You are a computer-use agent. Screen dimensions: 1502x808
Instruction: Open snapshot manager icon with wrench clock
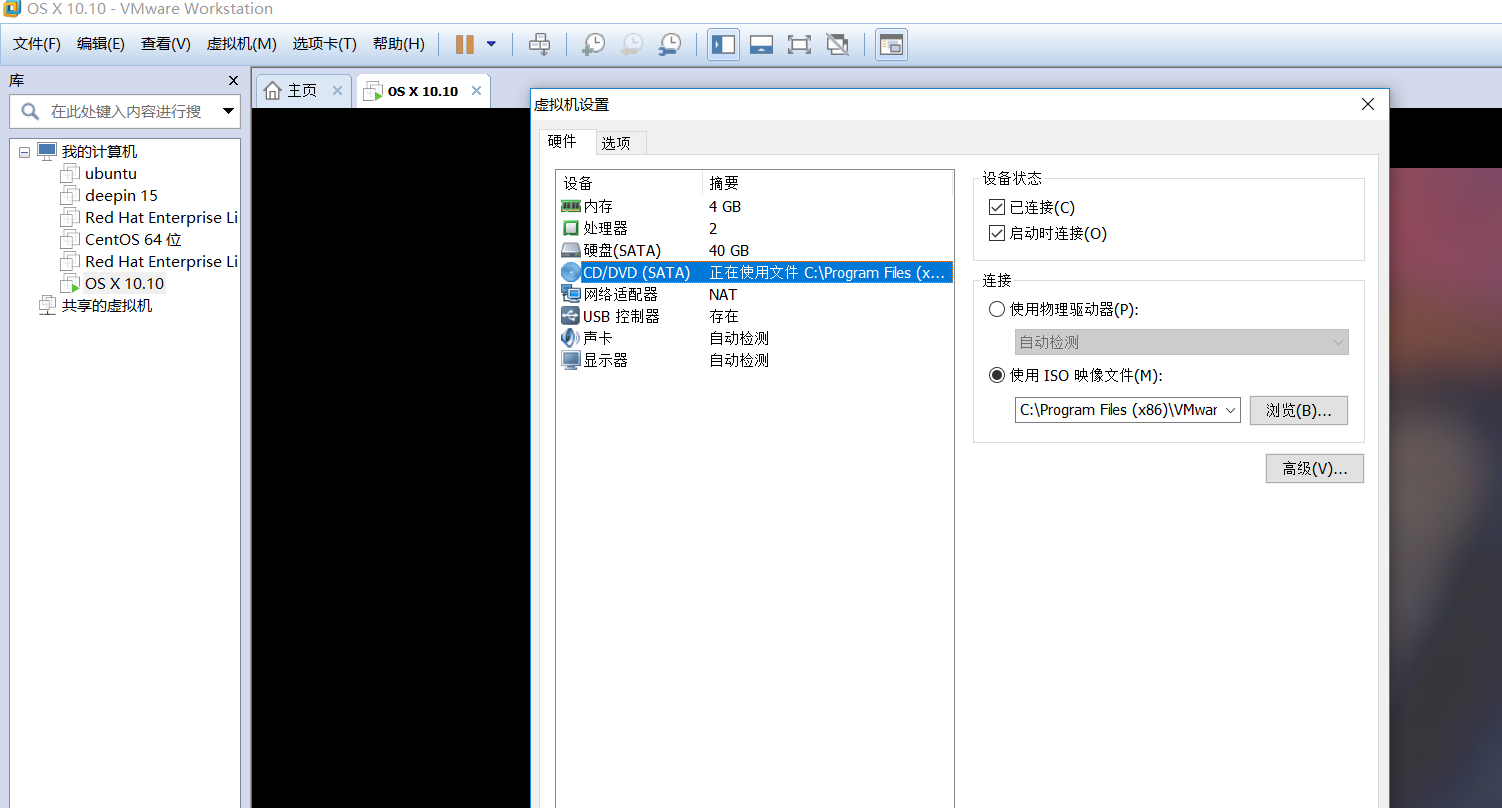click(x=669, y=44)
